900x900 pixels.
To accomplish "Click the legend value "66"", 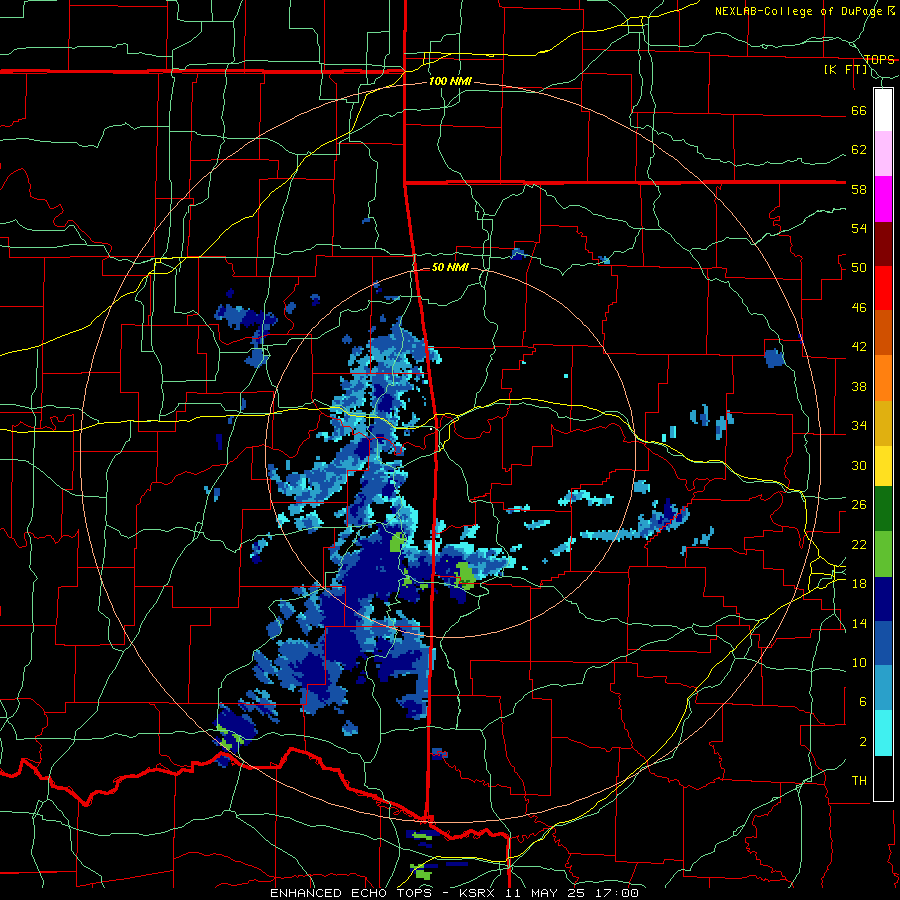I will click(859, 110).
